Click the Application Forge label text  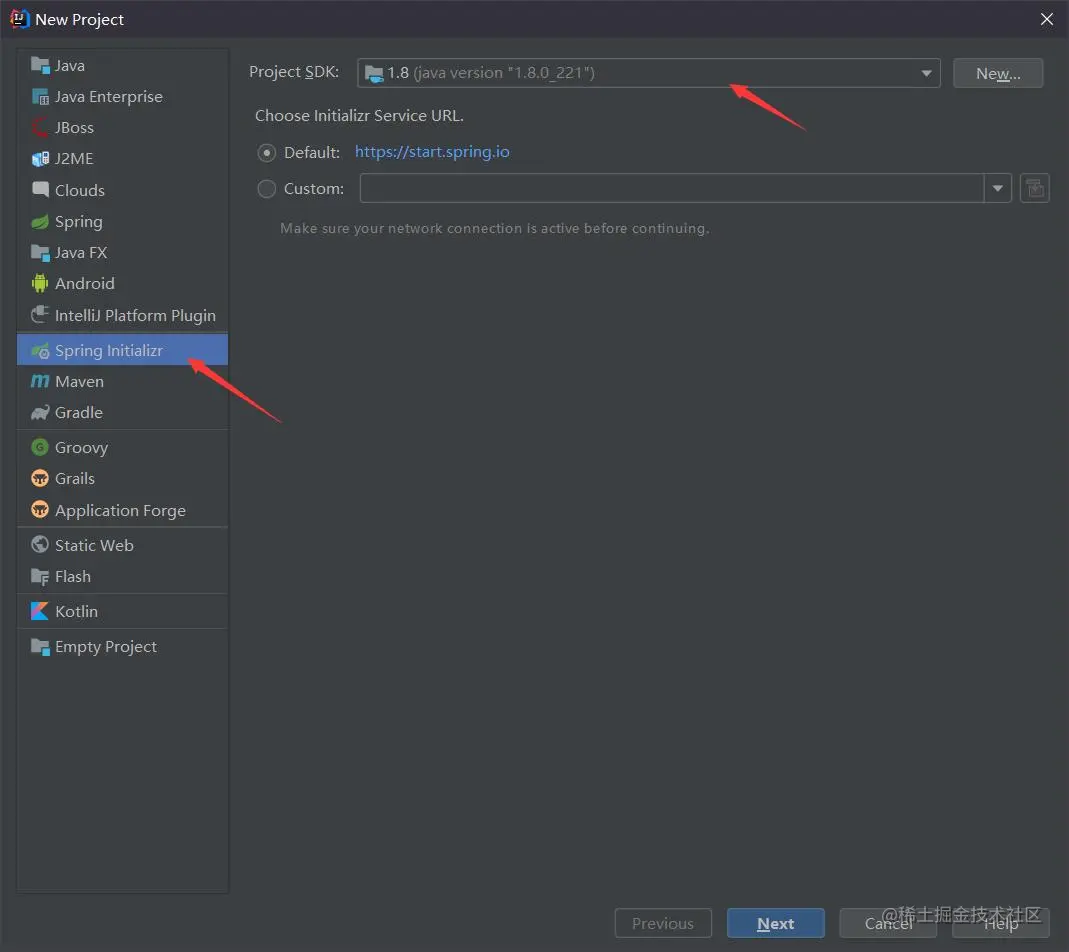(120, 510)
